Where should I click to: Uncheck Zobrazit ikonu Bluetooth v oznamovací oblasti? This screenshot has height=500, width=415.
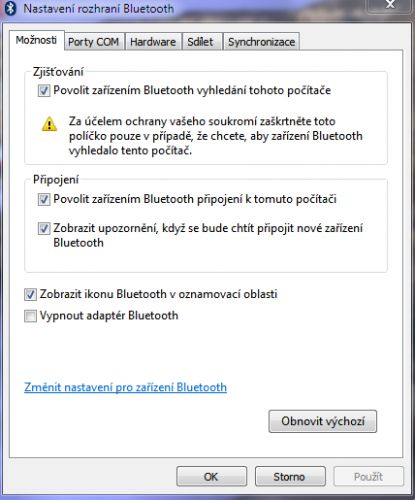[30, 294]
